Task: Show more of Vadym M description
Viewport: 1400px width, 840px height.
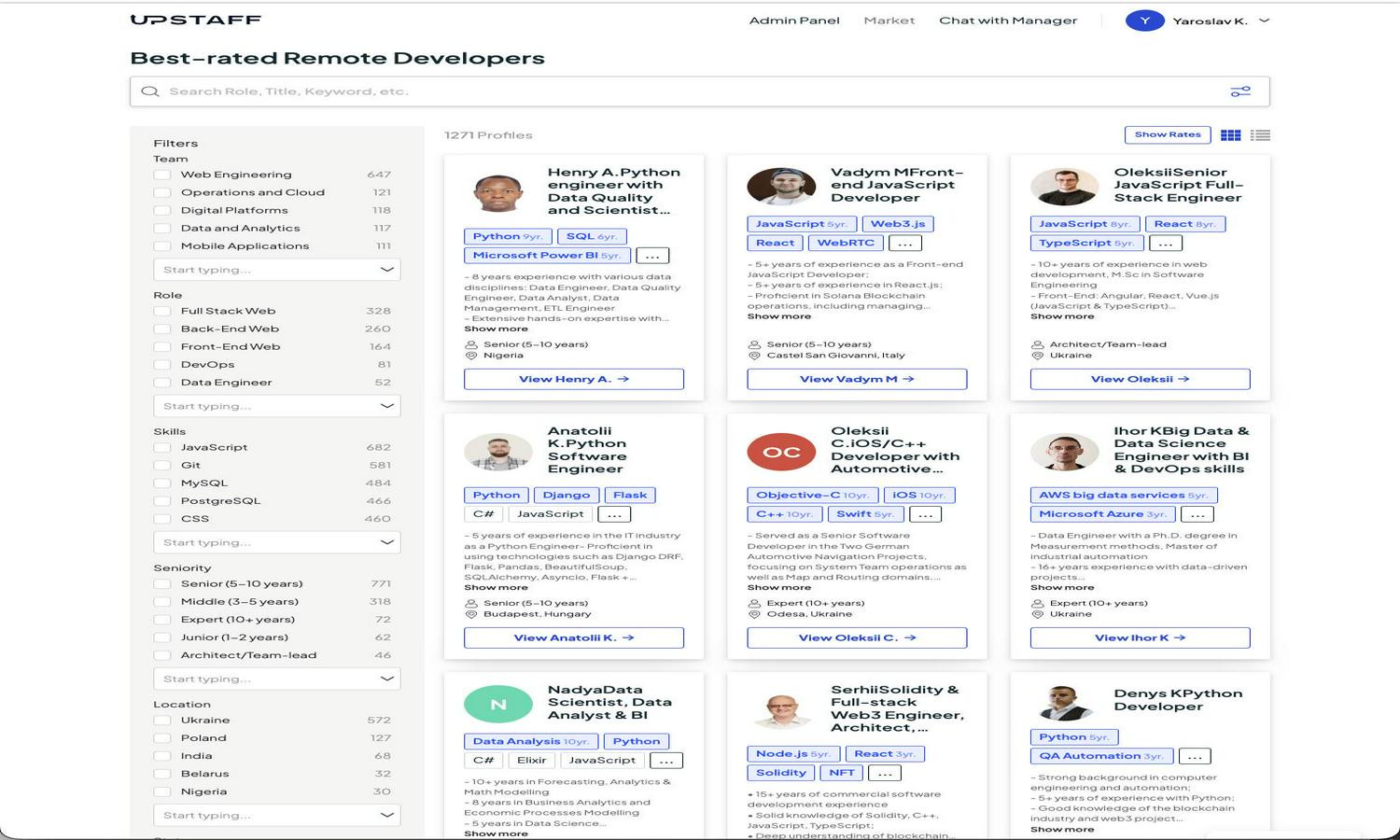Action: click(779, 316)
